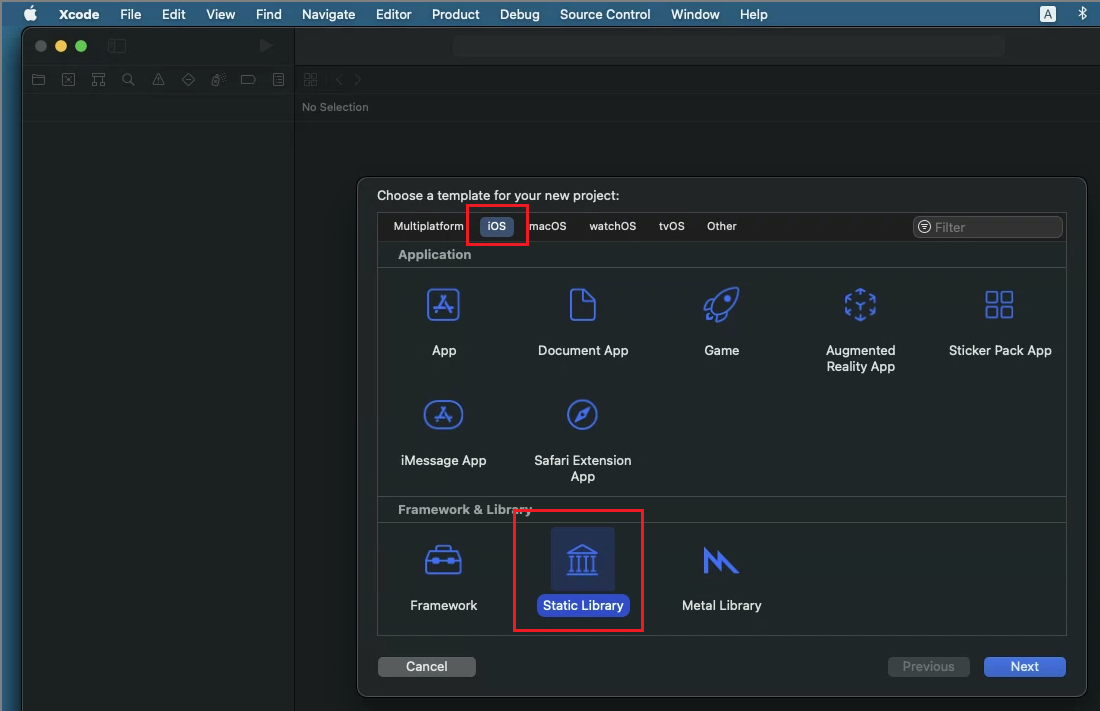
Task: Click the No Selection jump bar text
Action: pos(335,107)
